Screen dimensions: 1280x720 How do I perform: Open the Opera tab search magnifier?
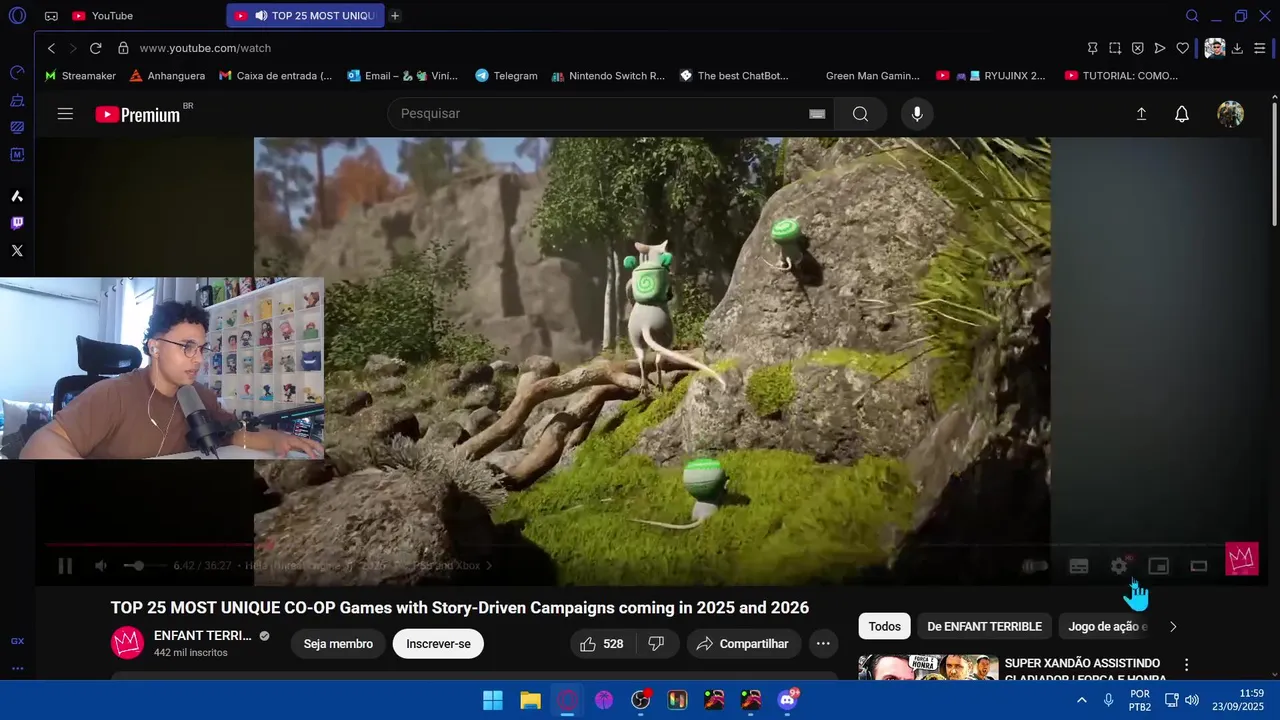[x=1192, y=16]
